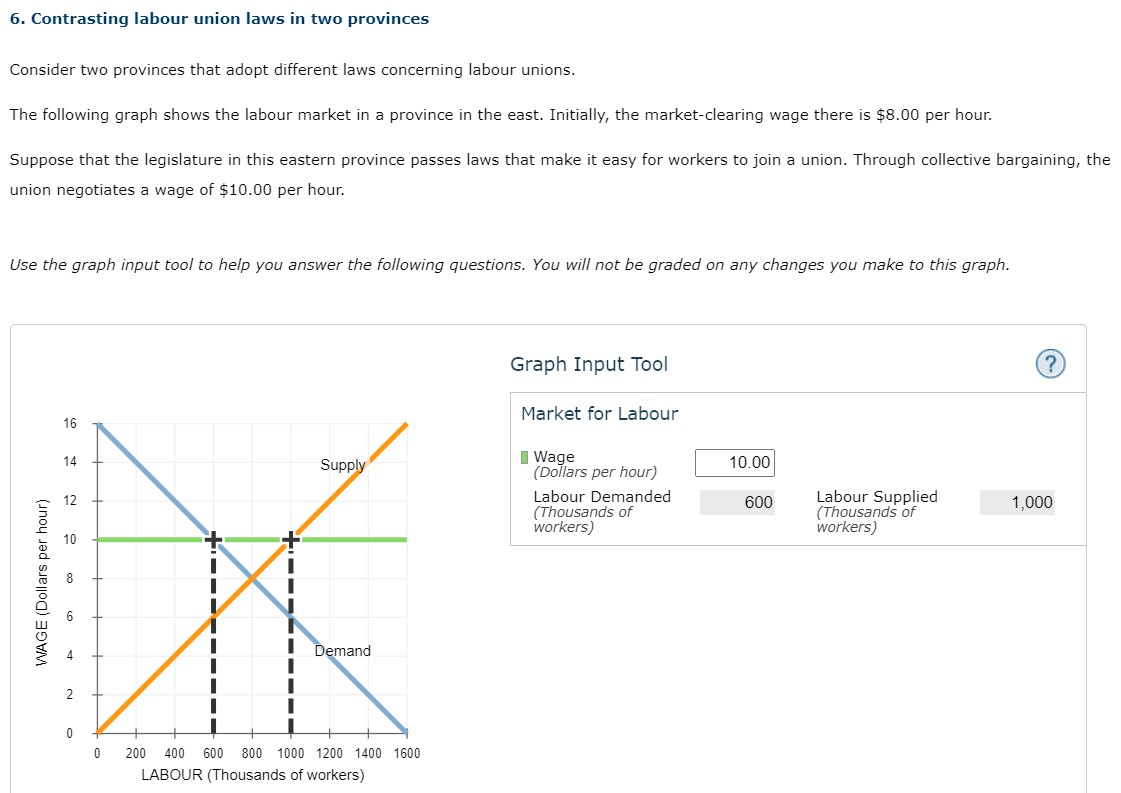Click the Graph Input Tool title

tap(589, 364)
